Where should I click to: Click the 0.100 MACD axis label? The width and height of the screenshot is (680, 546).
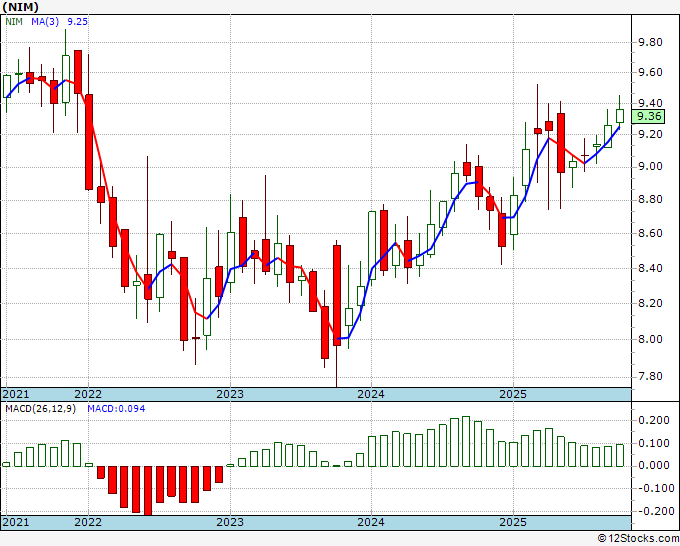coord(654,443)
